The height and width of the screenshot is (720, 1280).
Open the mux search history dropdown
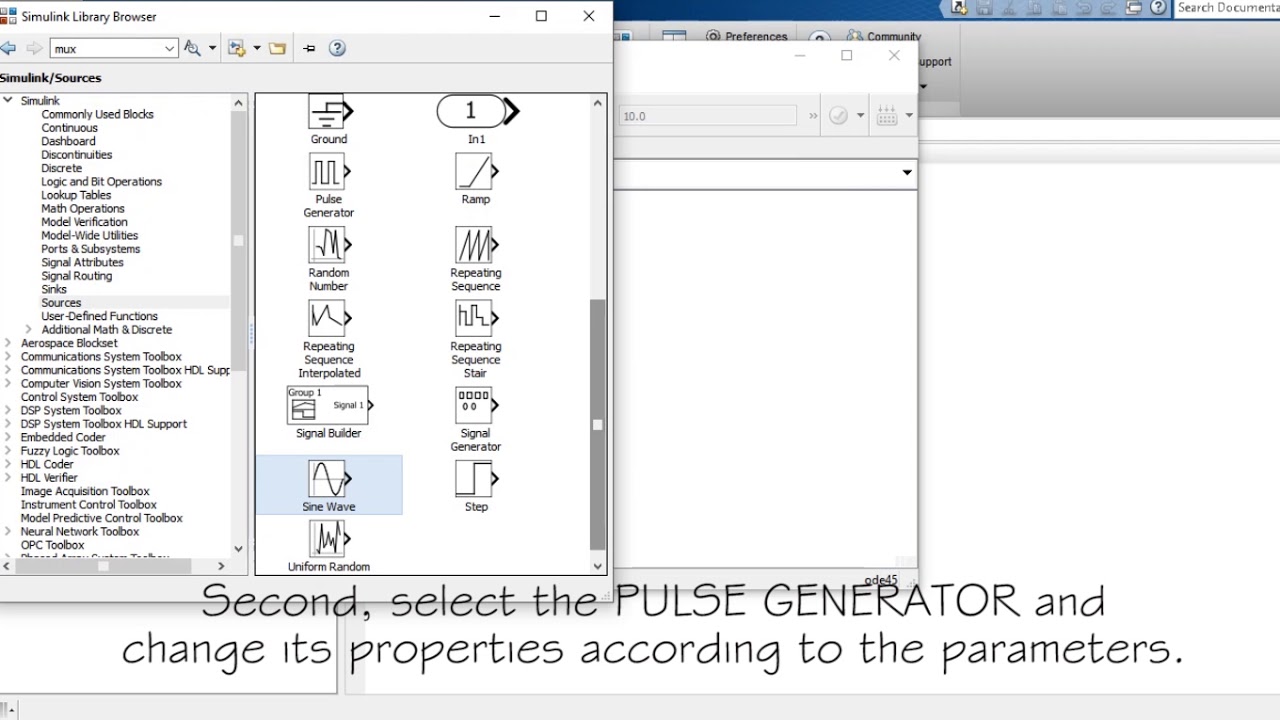(169, 48)
